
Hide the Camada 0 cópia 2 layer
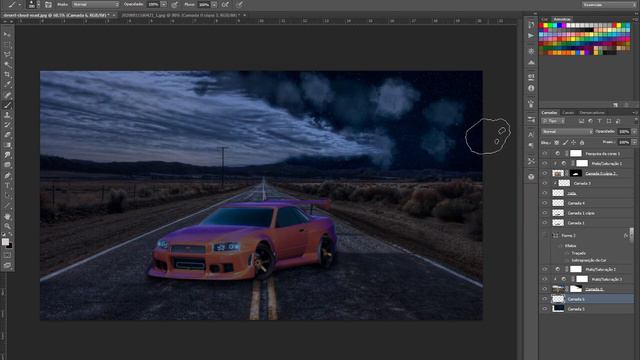[x=545, y=173]
